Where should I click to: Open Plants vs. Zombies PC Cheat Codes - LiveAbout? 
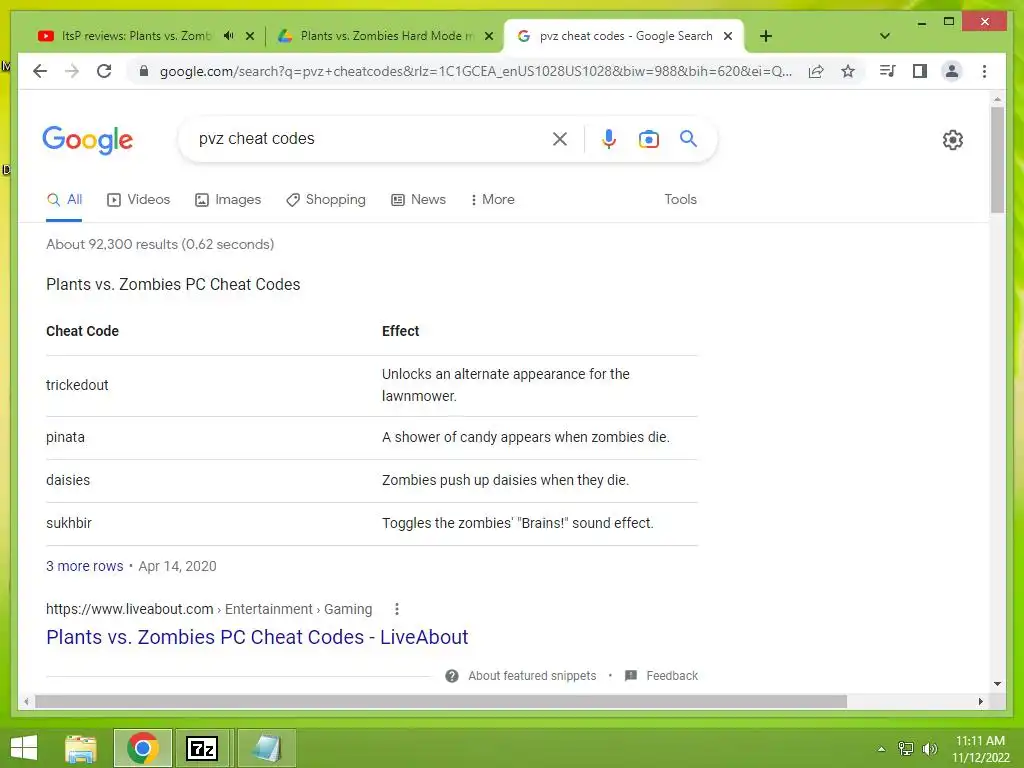[x=257, y=637]
